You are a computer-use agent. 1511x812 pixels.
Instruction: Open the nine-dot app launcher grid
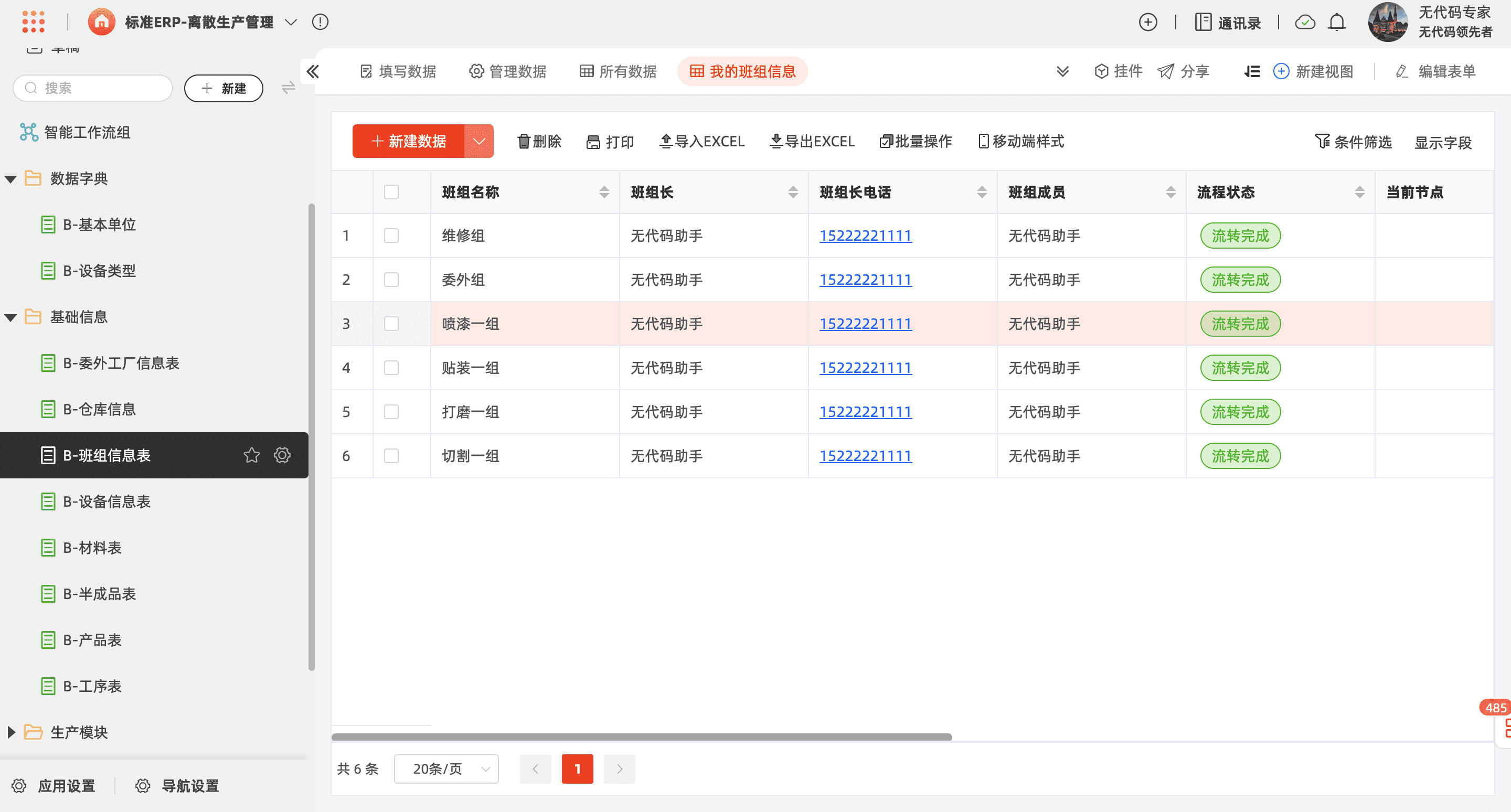pos(34,22)
